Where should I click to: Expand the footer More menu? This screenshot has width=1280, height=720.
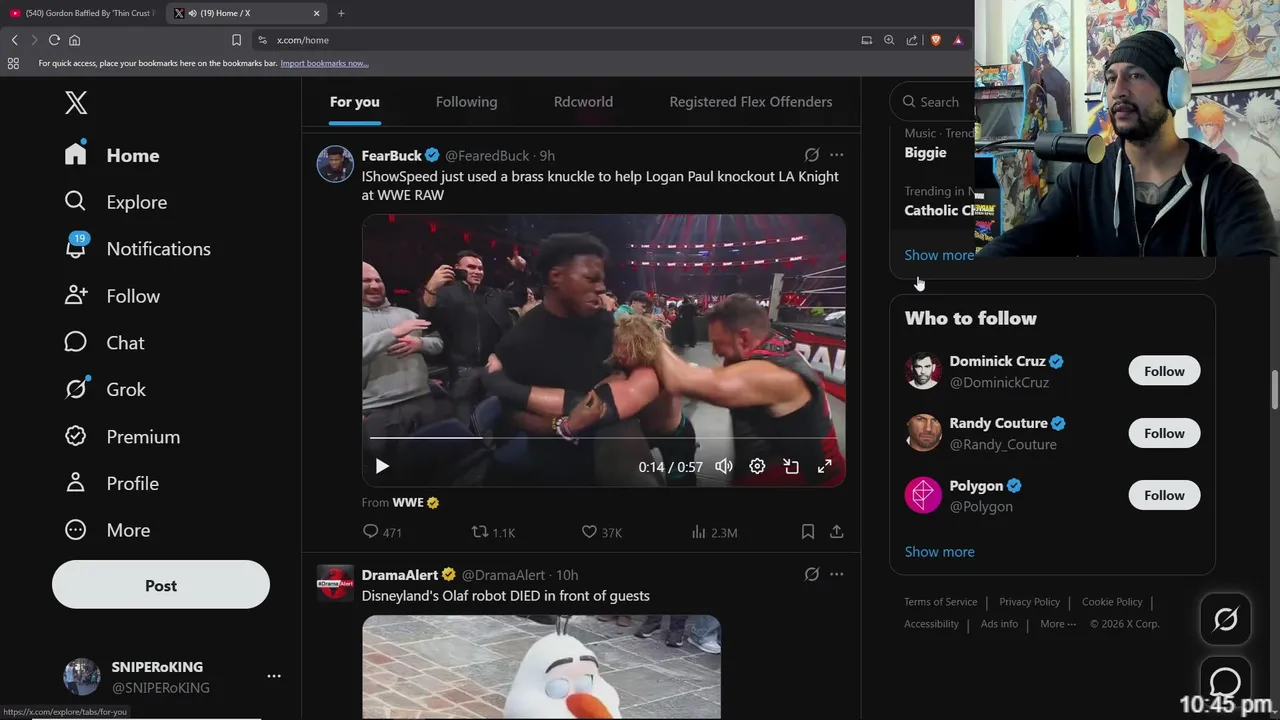click(1058, 624)
